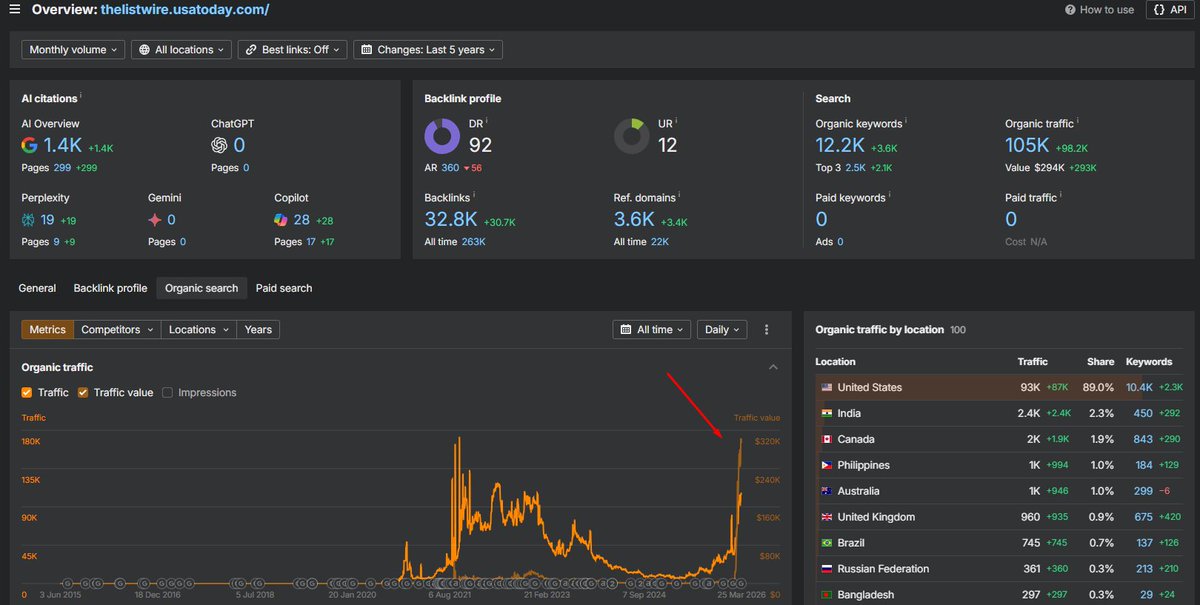This screenshot has width=1200, height=605.
Task: Click Canada keywords 843 value
Action: (1143, 439)
